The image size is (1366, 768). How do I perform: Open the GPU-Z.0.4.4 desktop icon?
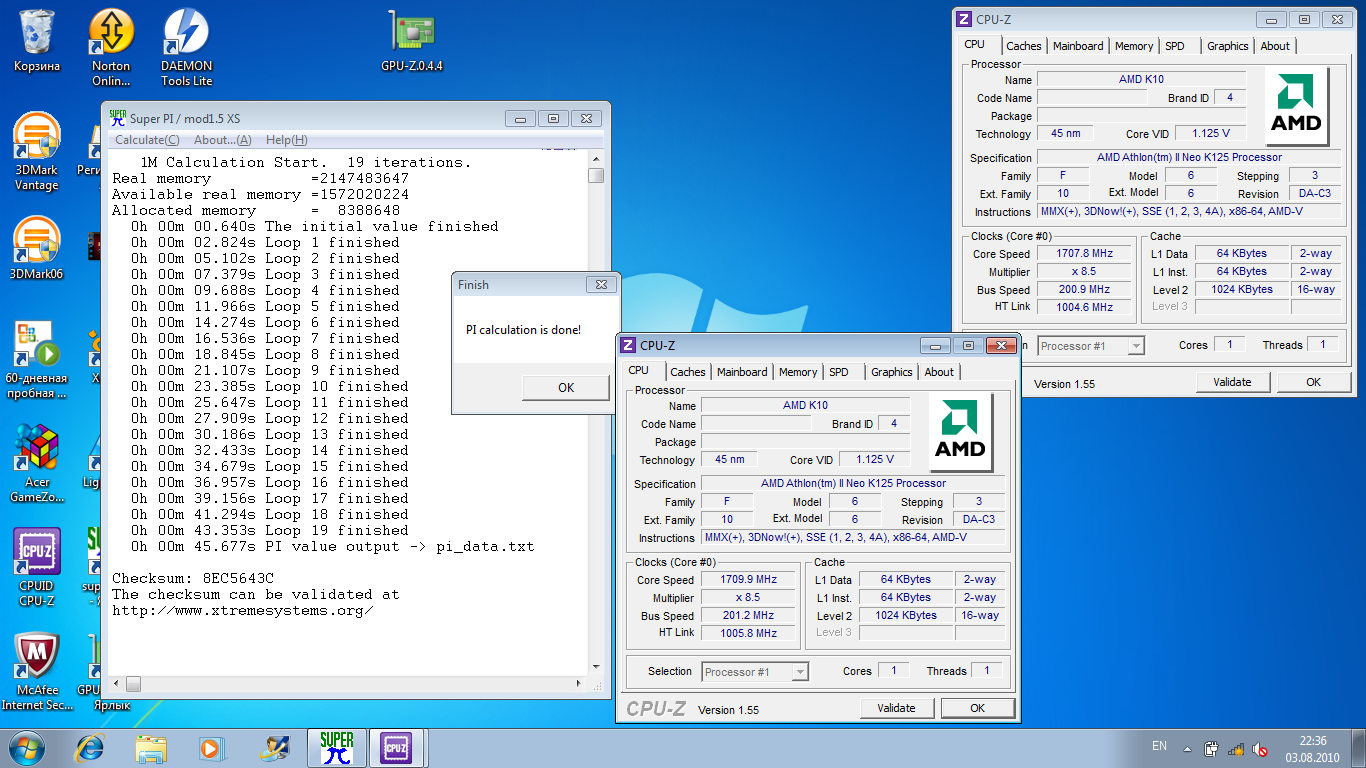(x=412, y=41)
